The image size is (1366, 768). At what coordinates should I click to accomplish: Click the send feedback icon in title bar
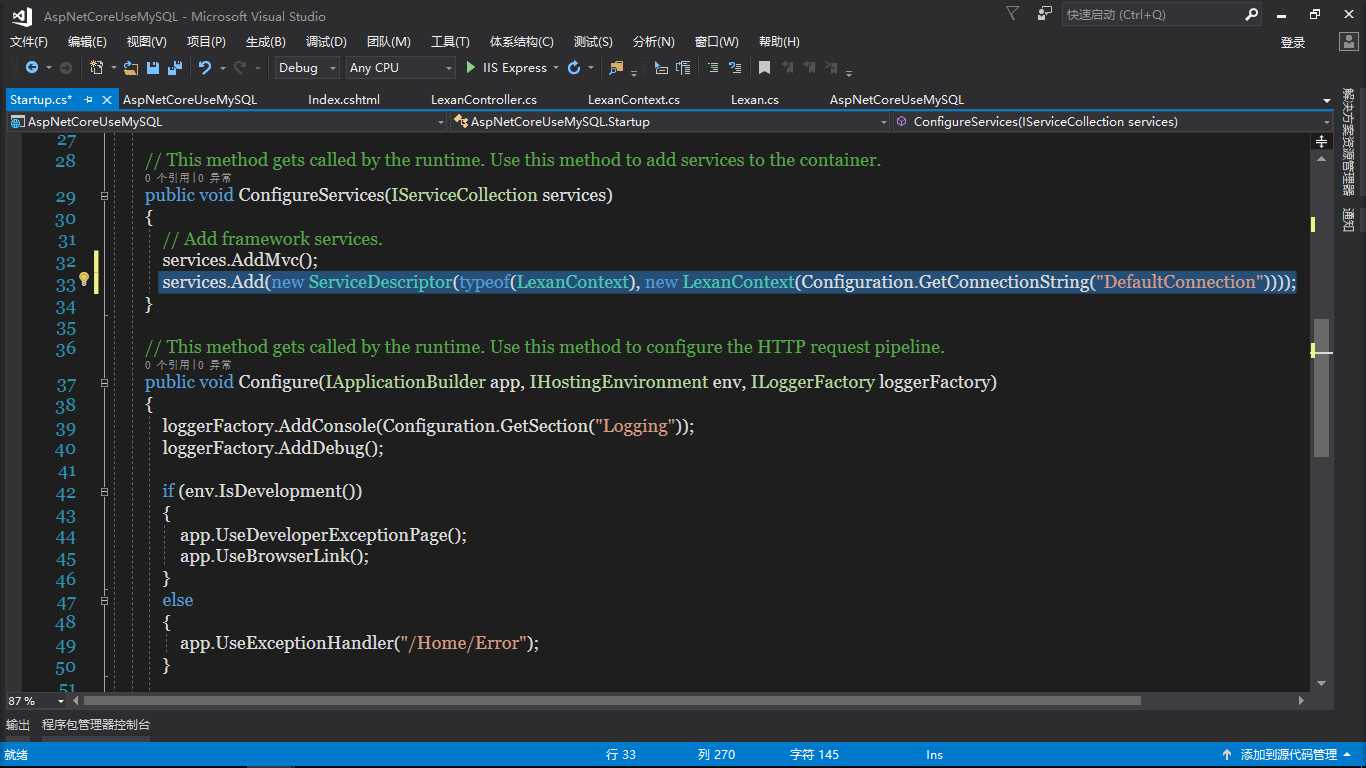[1044, 14]
